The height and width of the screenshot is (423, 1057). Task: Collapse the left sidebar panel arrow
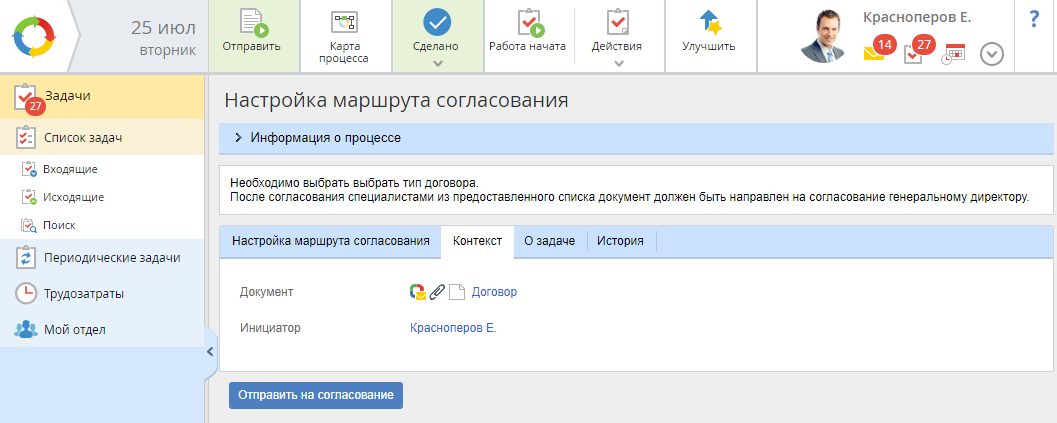pos(210,352)
